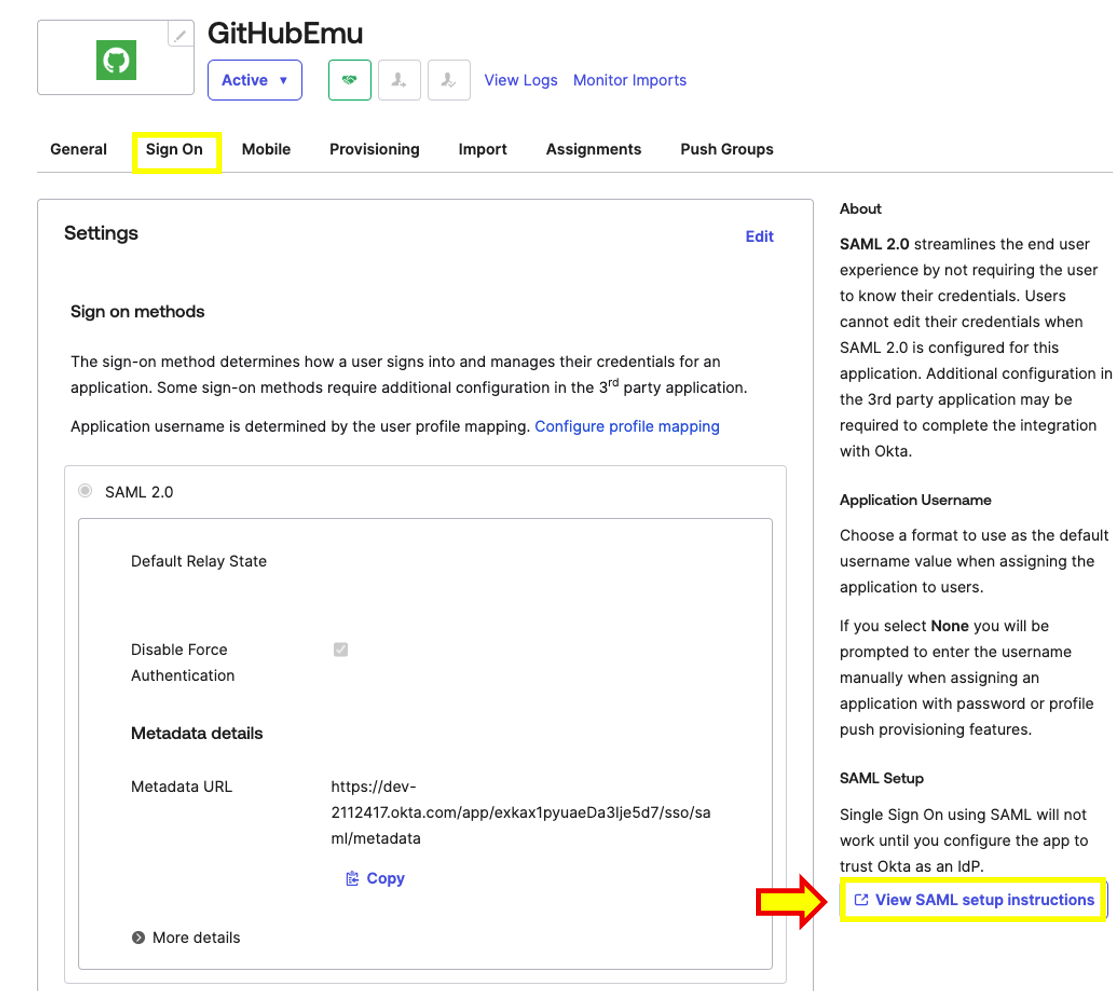Click the GitHub app logo thumbnail

point(116,60)
